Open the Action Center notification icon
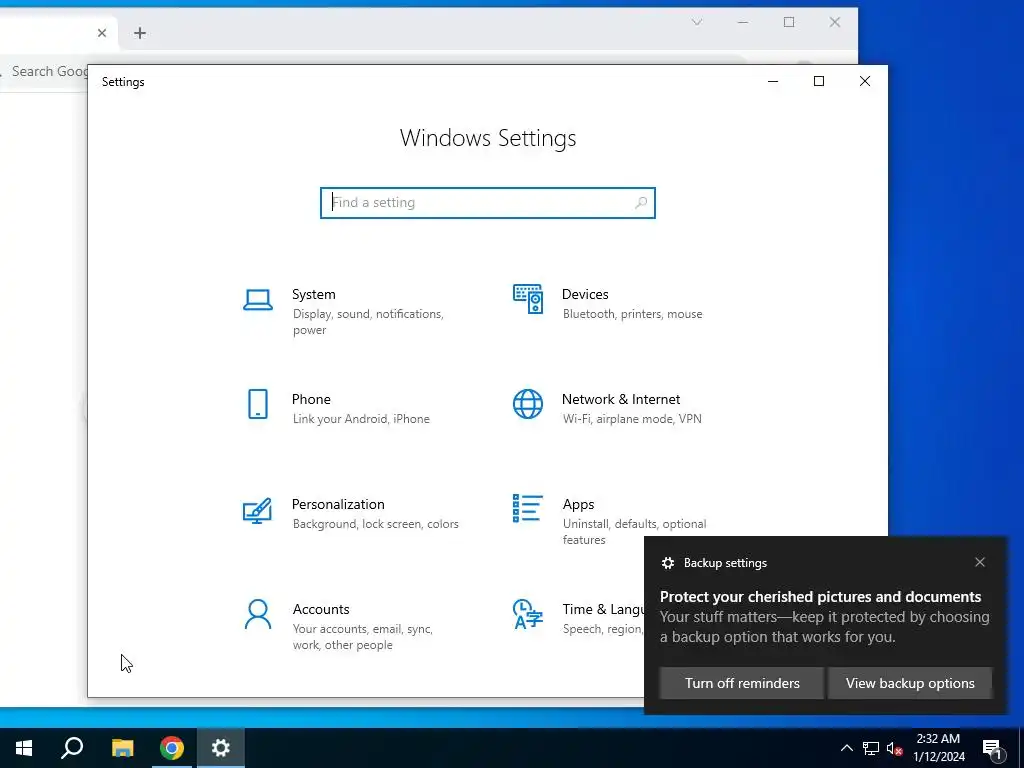The width and height of the screenshot is (1024, 768). pos(993,749)
